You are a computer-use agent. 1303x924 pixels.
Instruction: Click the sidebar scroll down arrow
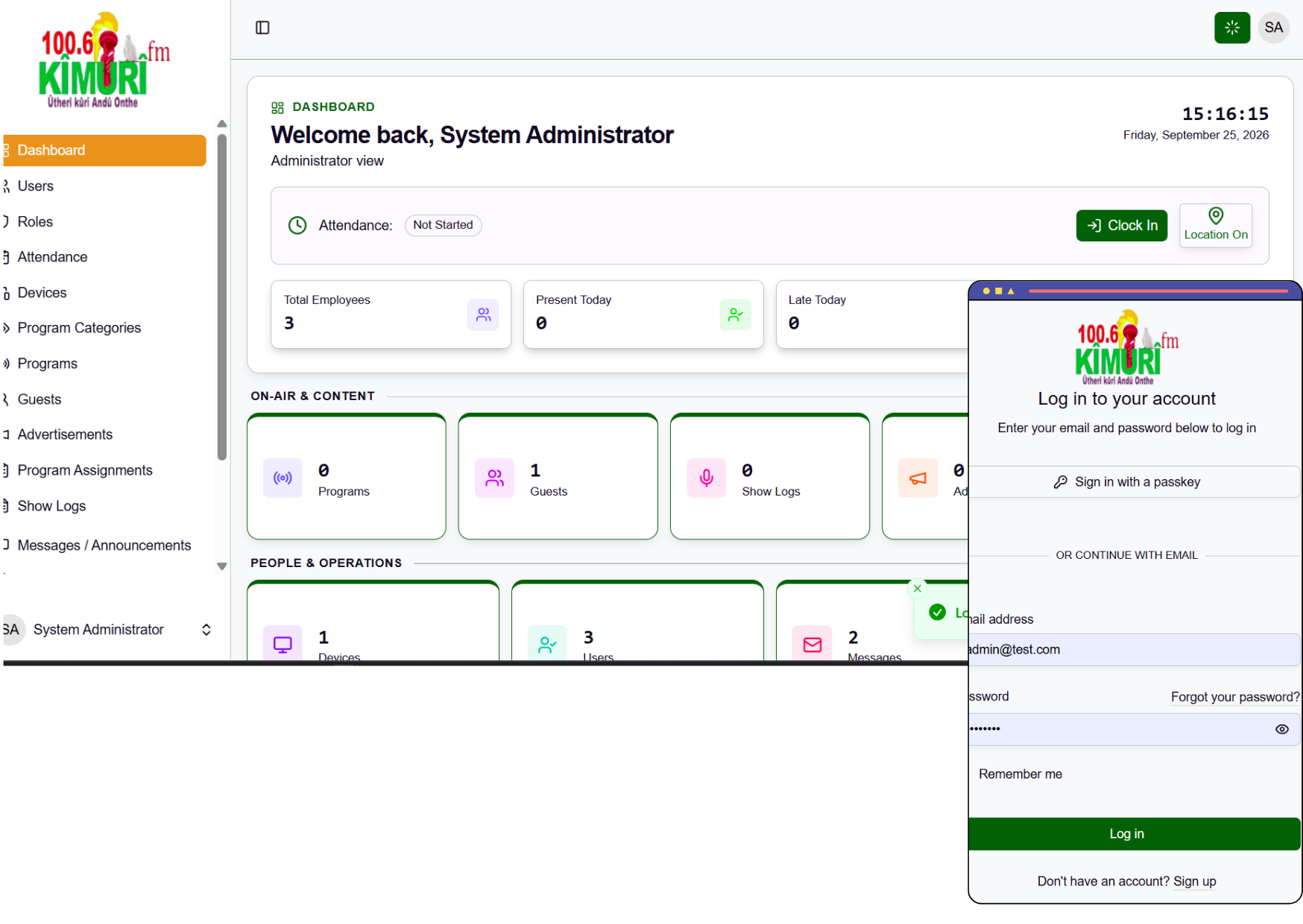221,566
